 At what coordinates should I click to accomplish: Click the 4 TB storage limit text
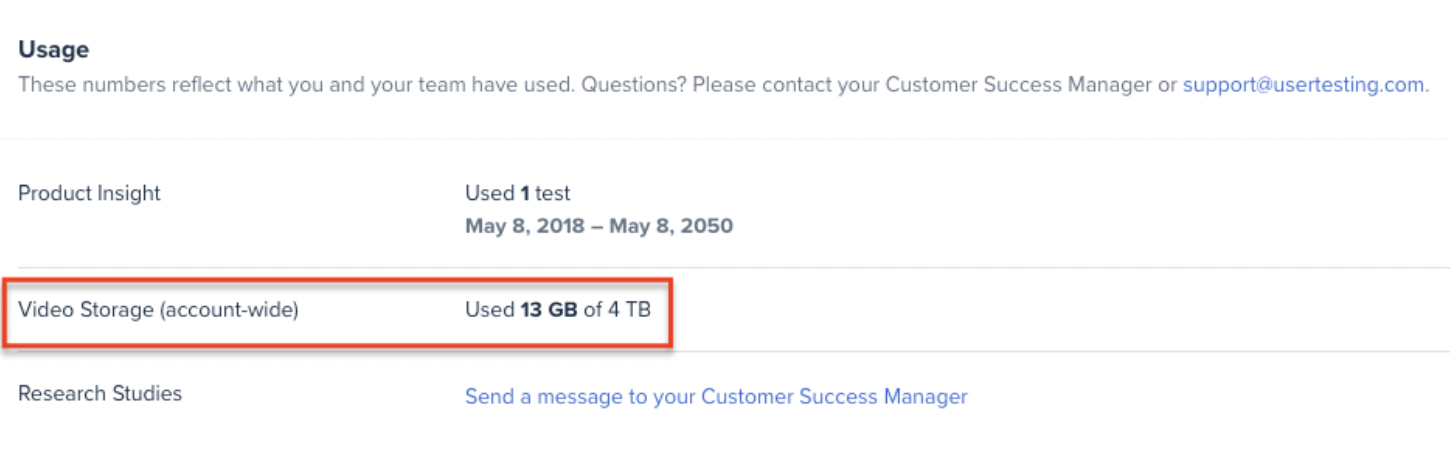tap(629, 310)
